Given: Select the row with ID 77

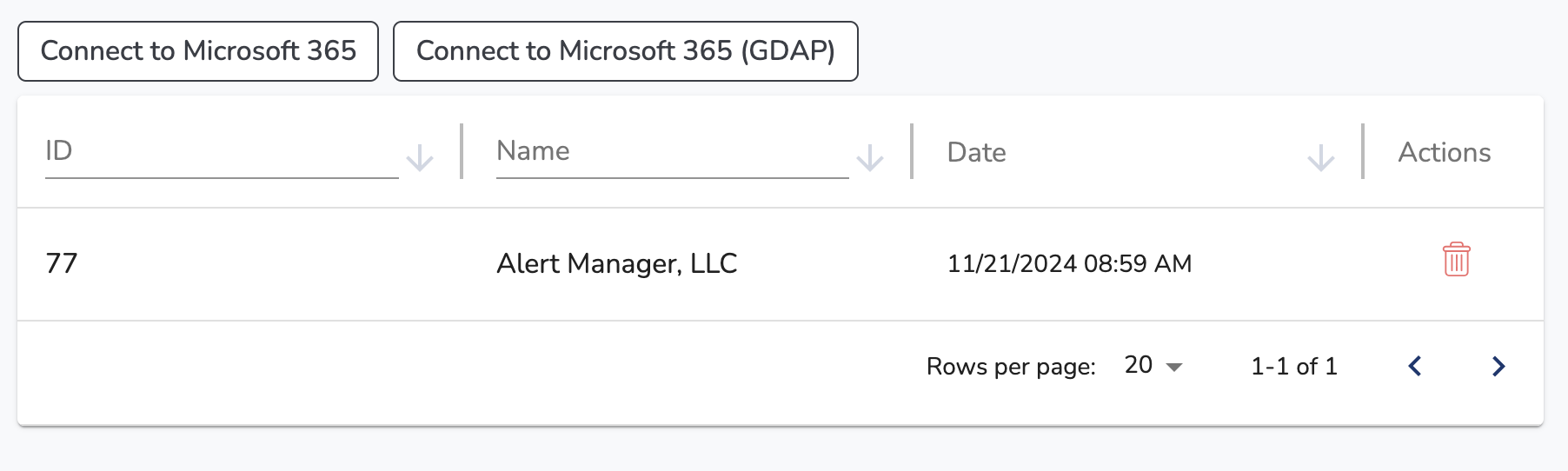Looking at the screenshot, I should click(781, 264).
